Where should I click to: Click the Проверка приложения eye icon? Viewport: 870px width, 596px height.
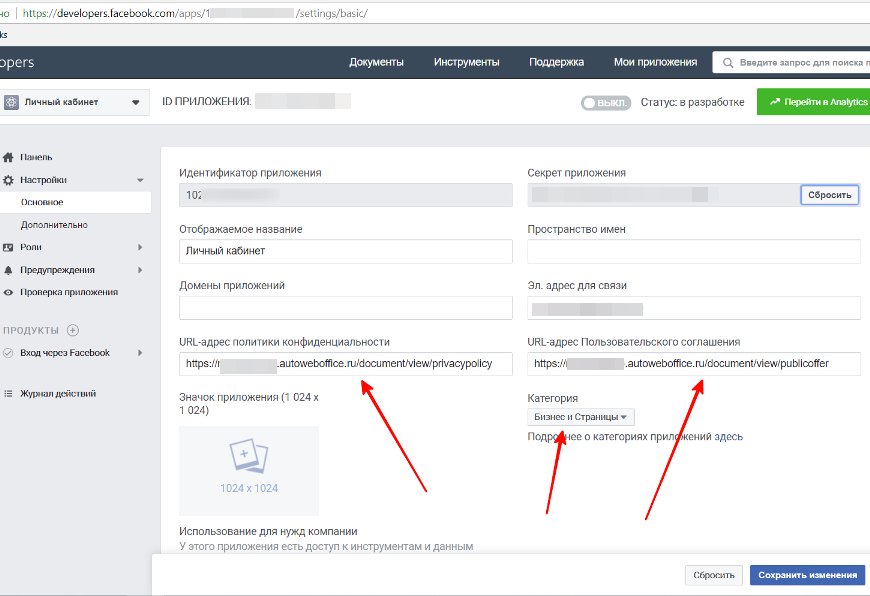(8, 292)
